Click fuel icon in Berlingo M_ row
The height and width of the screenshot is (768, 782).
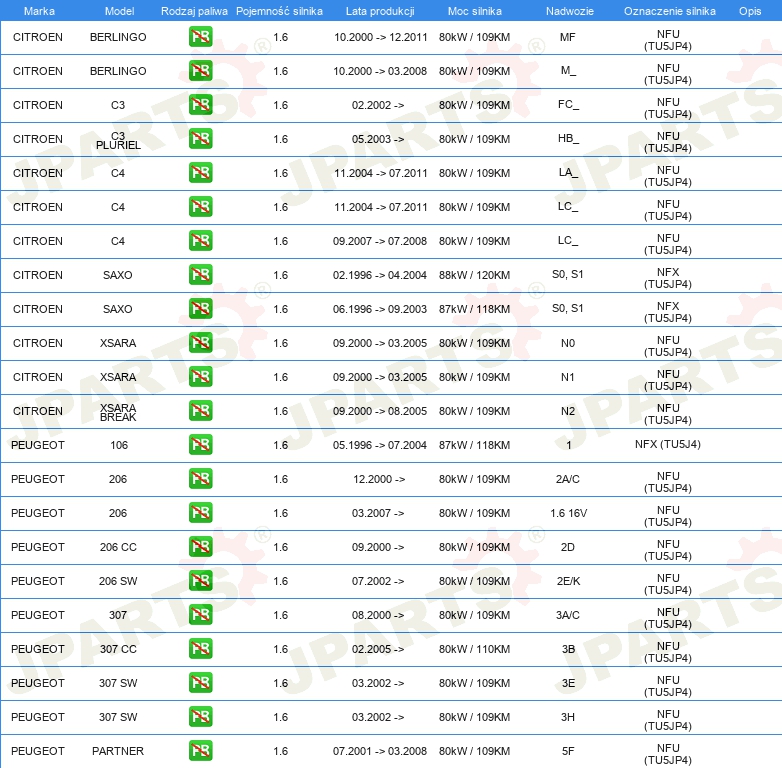pos(200,71)
